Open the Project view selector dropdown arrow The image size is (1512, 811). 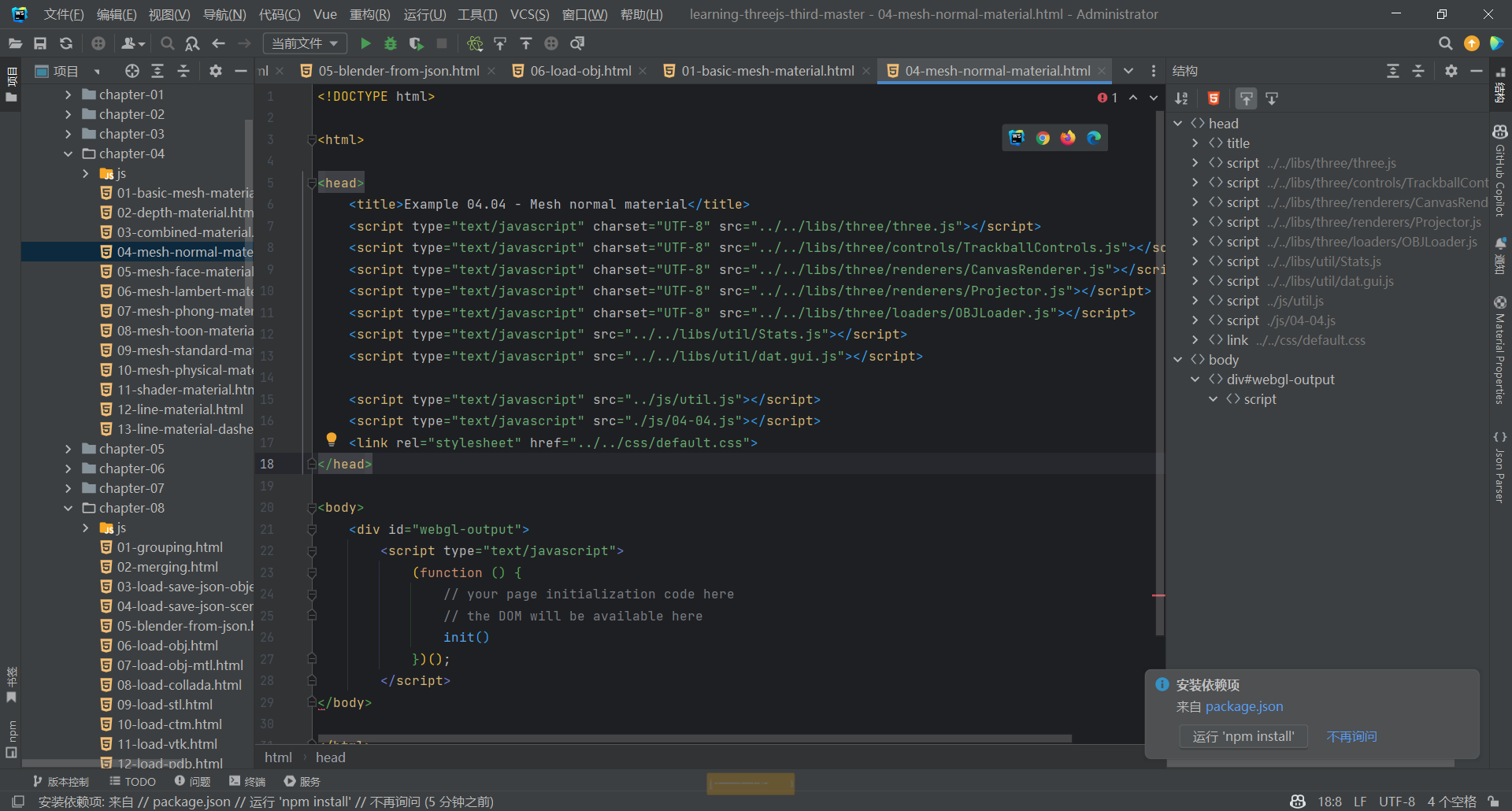tap(97, 72)
